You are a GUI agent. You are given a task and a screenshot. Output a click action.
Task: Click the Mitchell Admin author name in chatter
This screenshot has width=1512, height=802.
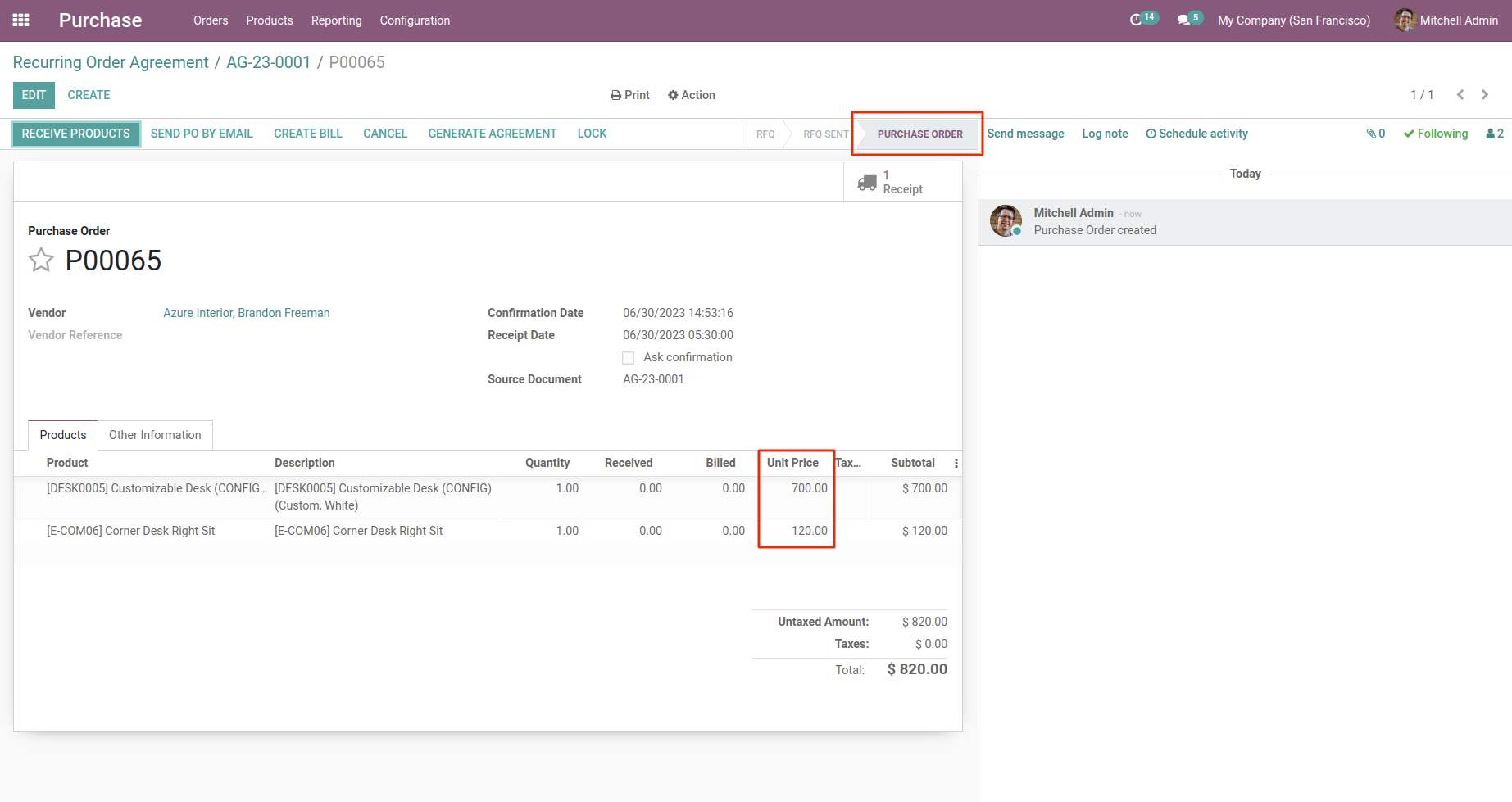(1074, 213)
